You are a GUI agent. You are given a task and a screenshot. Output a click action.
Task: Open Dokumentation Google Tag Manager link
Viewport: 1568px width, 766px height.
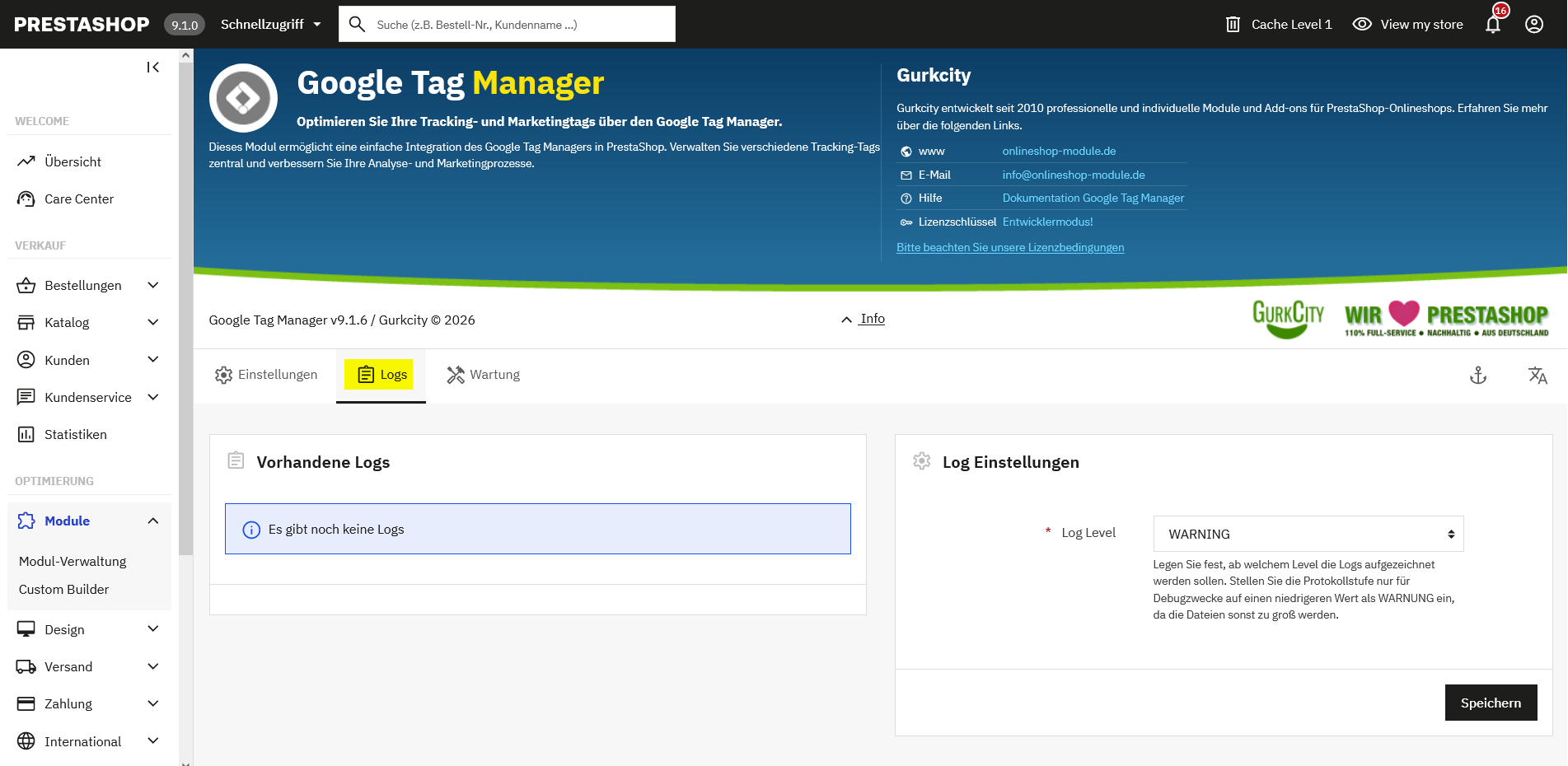tap(1093, 198)
